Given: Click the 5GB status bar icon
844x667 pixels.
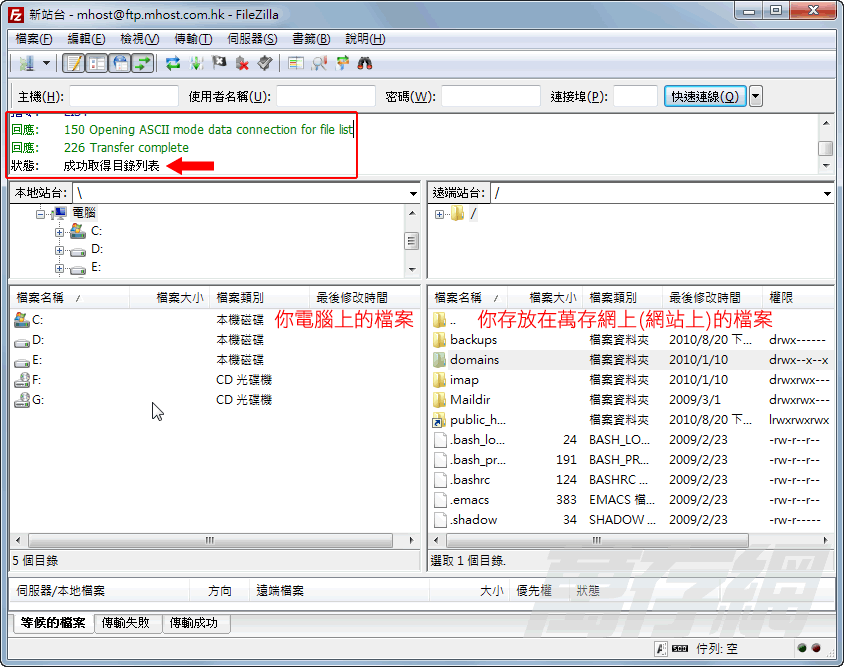Looking at the screenshot, I should (680, 649).
